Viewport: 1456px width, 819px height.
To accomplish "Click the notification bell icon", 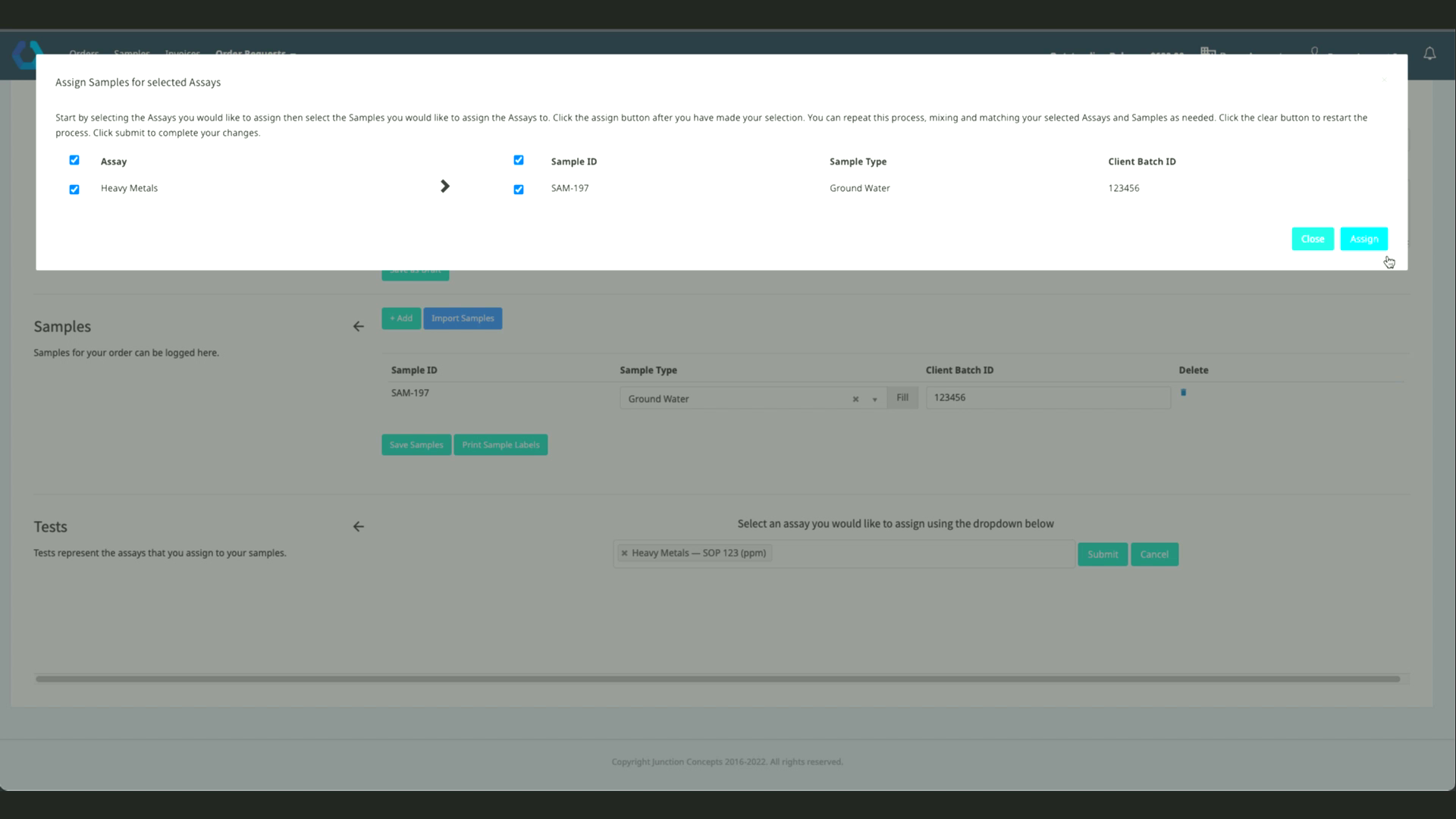I will tap(1429, 54).
